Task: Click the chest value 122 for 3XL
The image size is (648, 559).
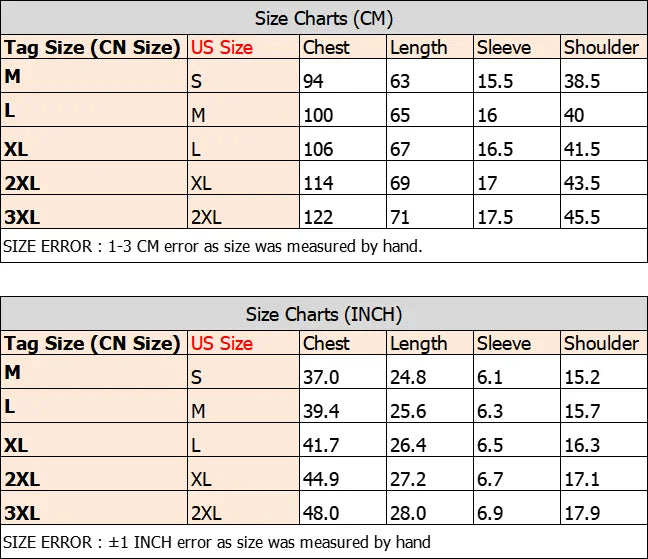Action: (x=321, y=217)
